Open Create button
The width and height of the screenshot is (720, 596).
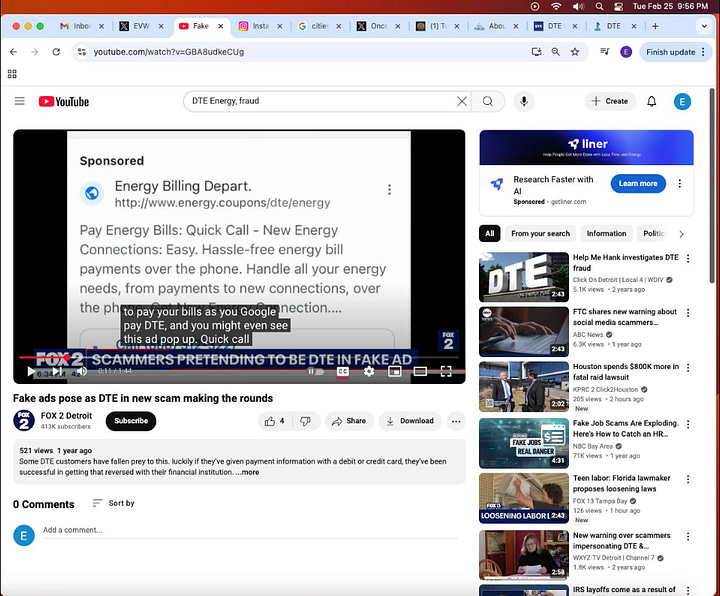pos(610,101)
